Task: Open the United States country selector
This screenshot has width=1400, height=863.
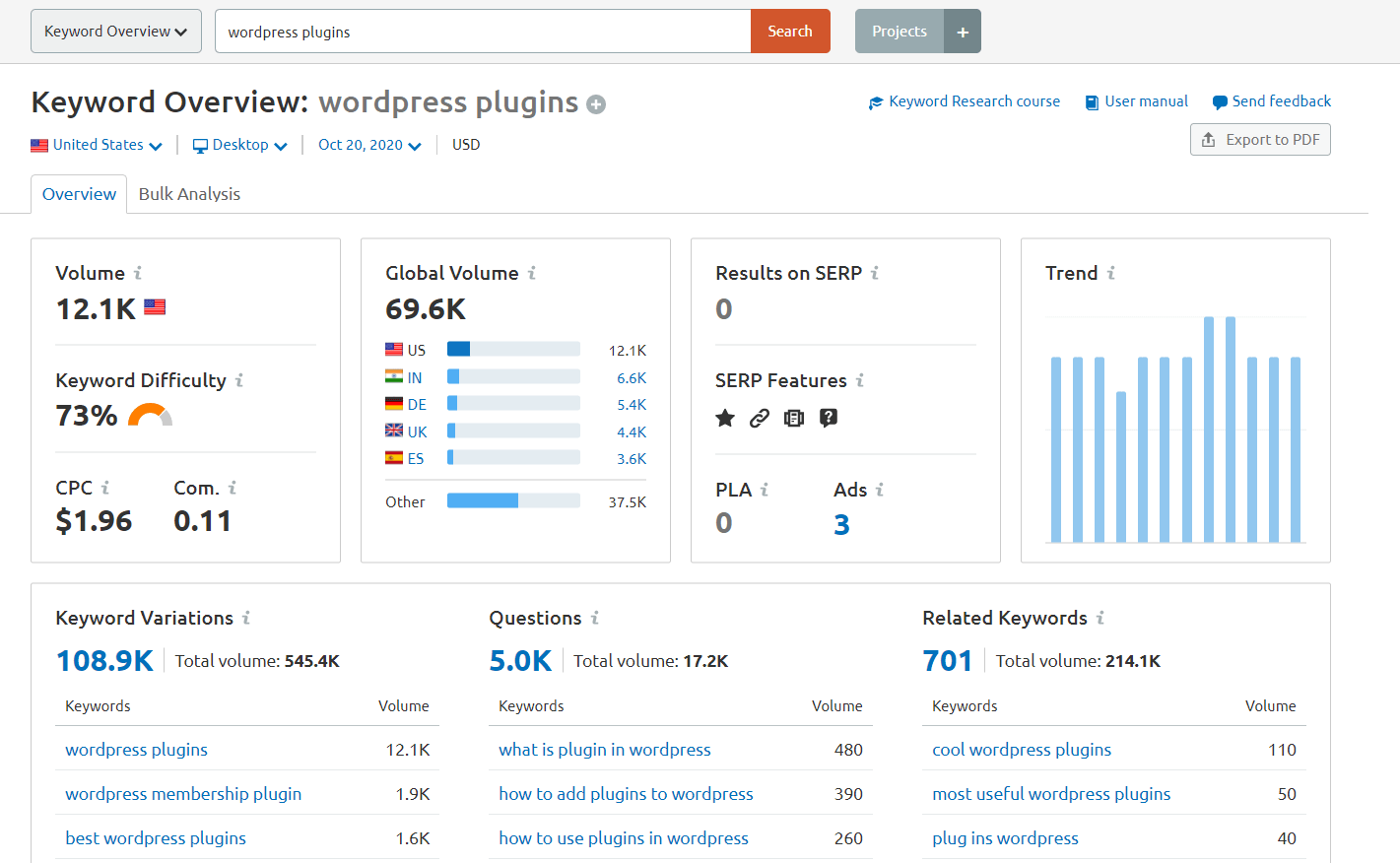Action: click(97, 145)
